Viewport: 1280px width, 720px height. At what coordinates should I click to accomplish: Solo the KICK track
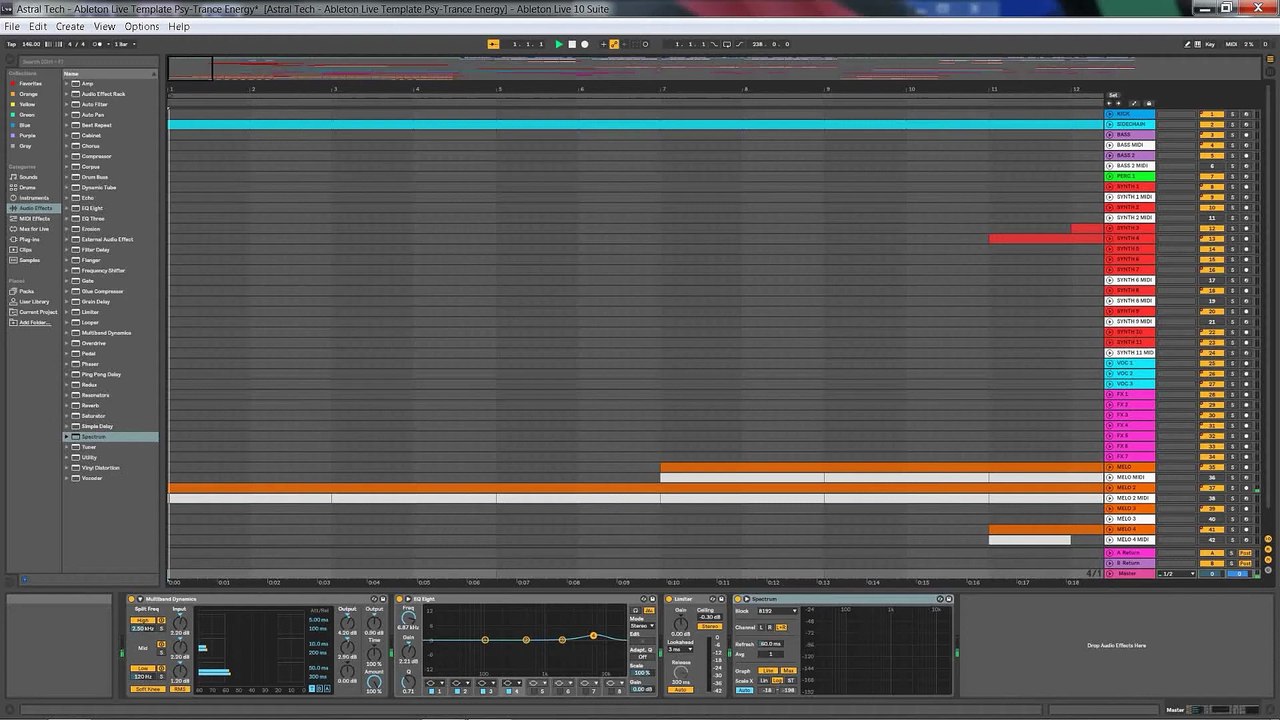pyautogui.click(x=1233, y=114)
